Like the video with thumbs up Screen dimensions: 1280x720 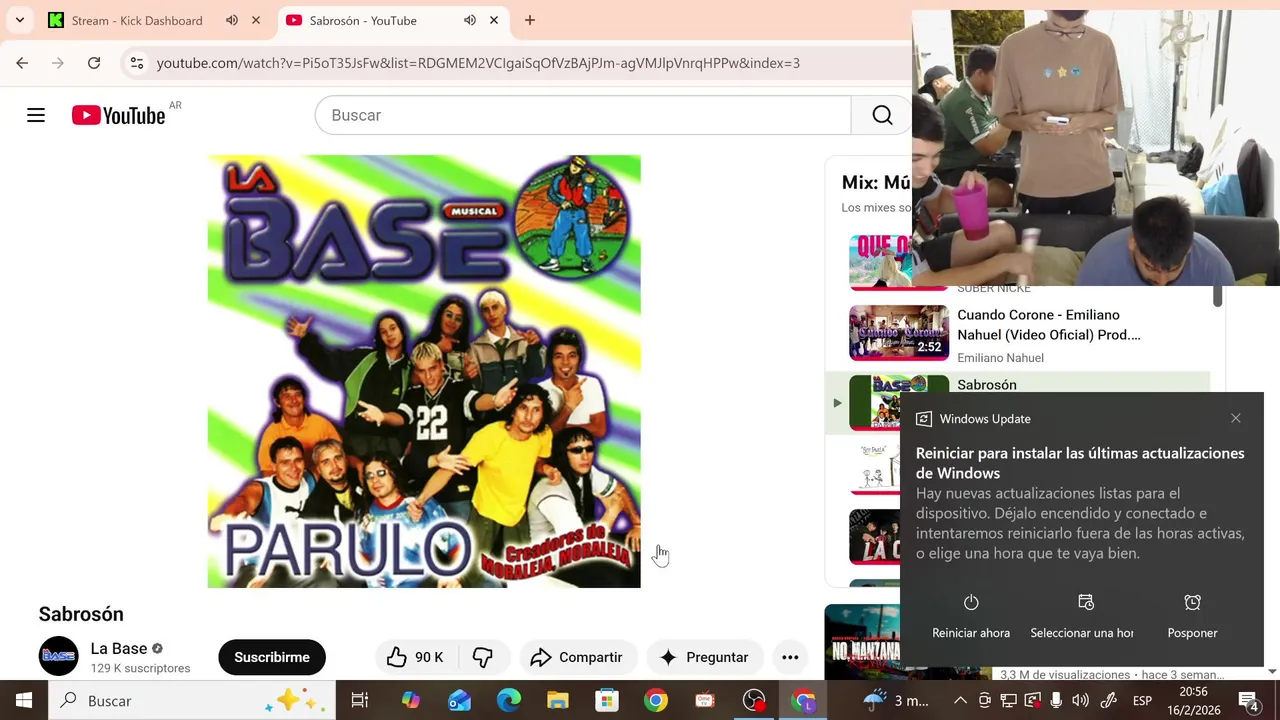coord(417,657)
